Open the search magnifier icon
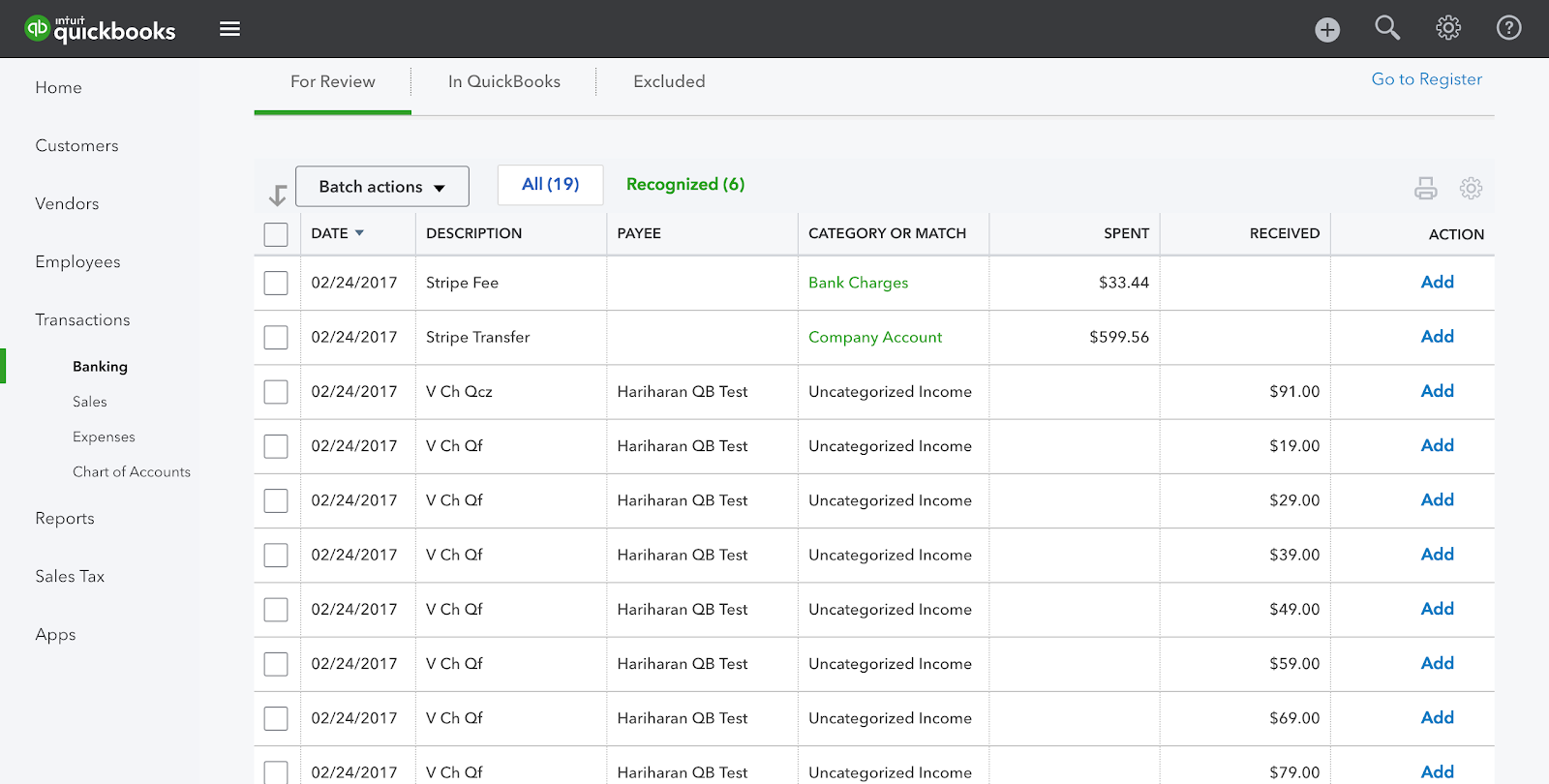The height and width of the screenshot is (784, 1549). [1387, 28]
